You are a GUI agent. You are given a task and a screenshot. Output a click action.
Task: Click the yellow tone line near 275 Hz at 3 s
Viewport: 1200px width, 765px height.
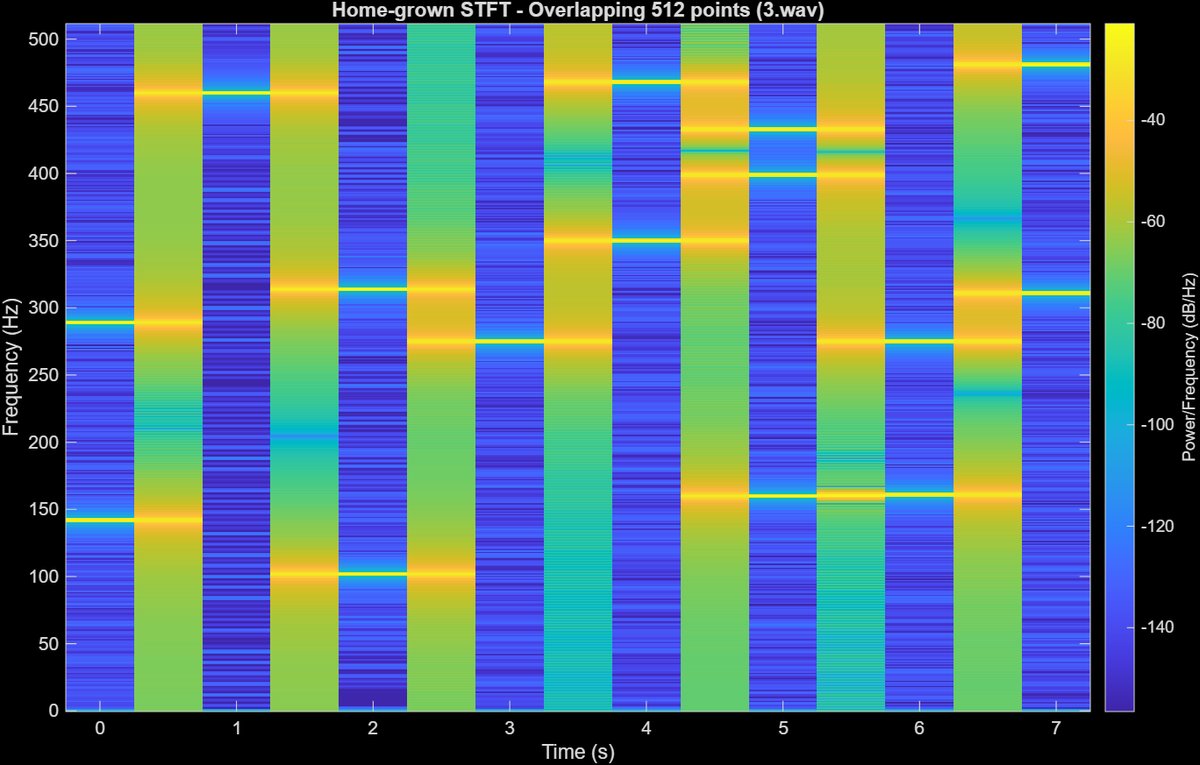(510, 341)
